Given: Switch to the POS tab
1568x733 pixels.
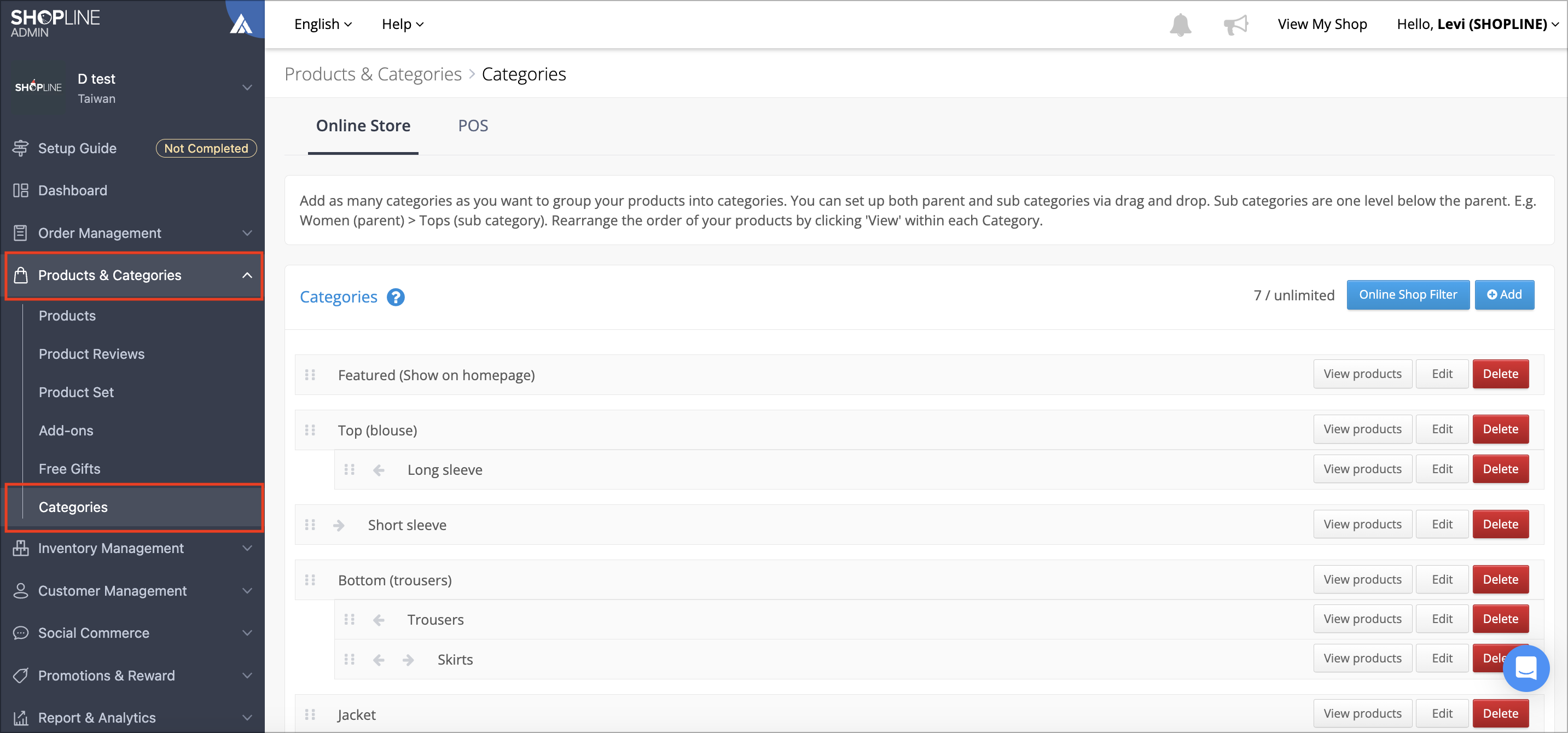Looking at the screenshot, I should (x=473, y=126).
